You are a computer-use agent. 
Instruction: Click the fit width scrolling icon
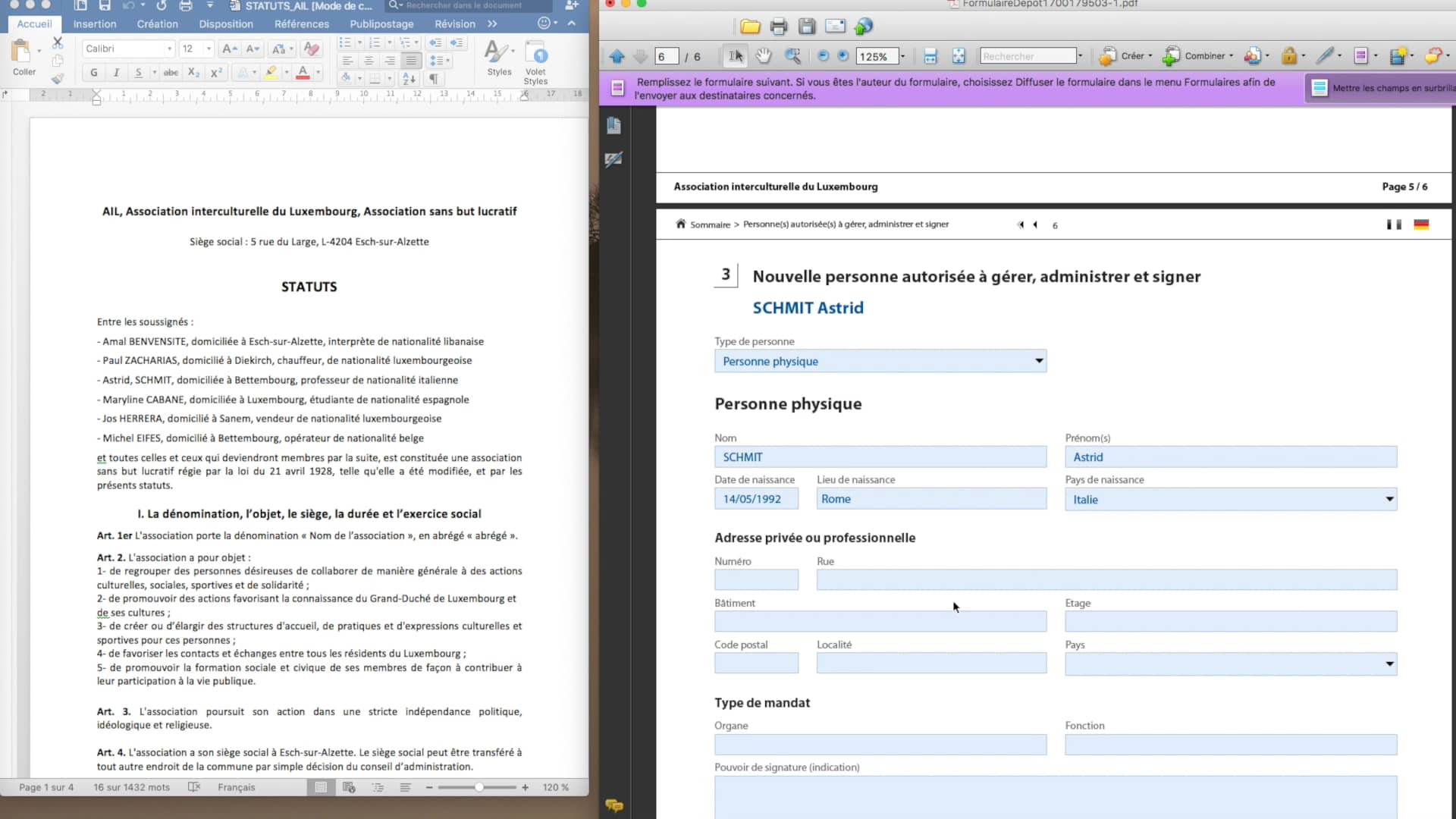[x=930, y=56]
